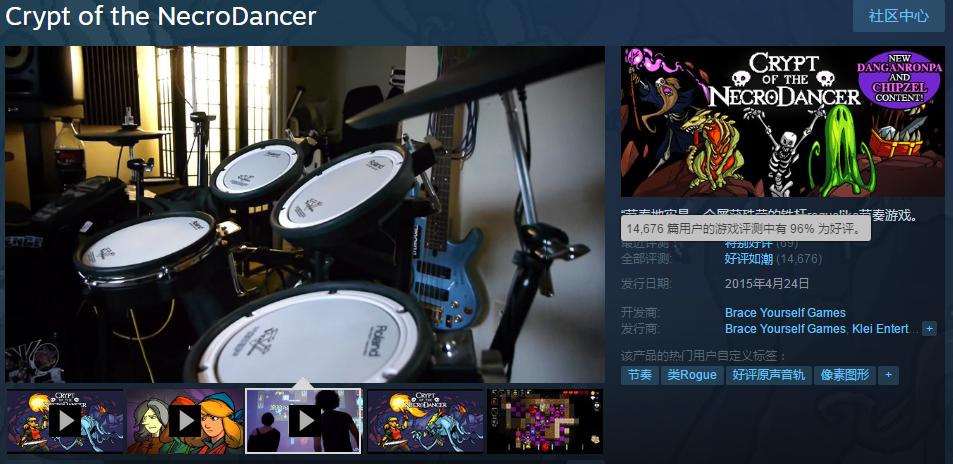Open Klei Entertainment publisher link
953x464 pixels.
tap(884, 328)
